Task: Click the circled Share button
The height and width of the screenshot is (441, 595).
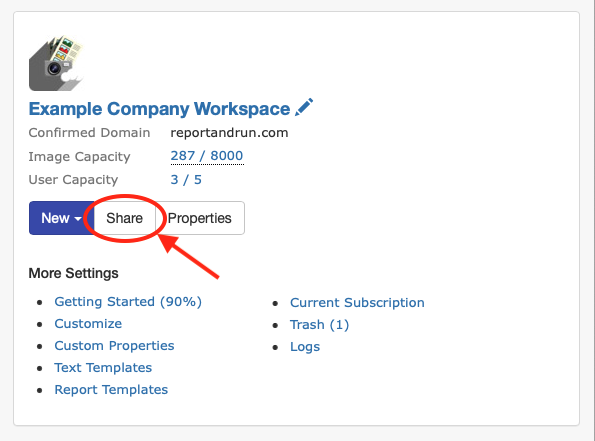Action: click(124, 218)
